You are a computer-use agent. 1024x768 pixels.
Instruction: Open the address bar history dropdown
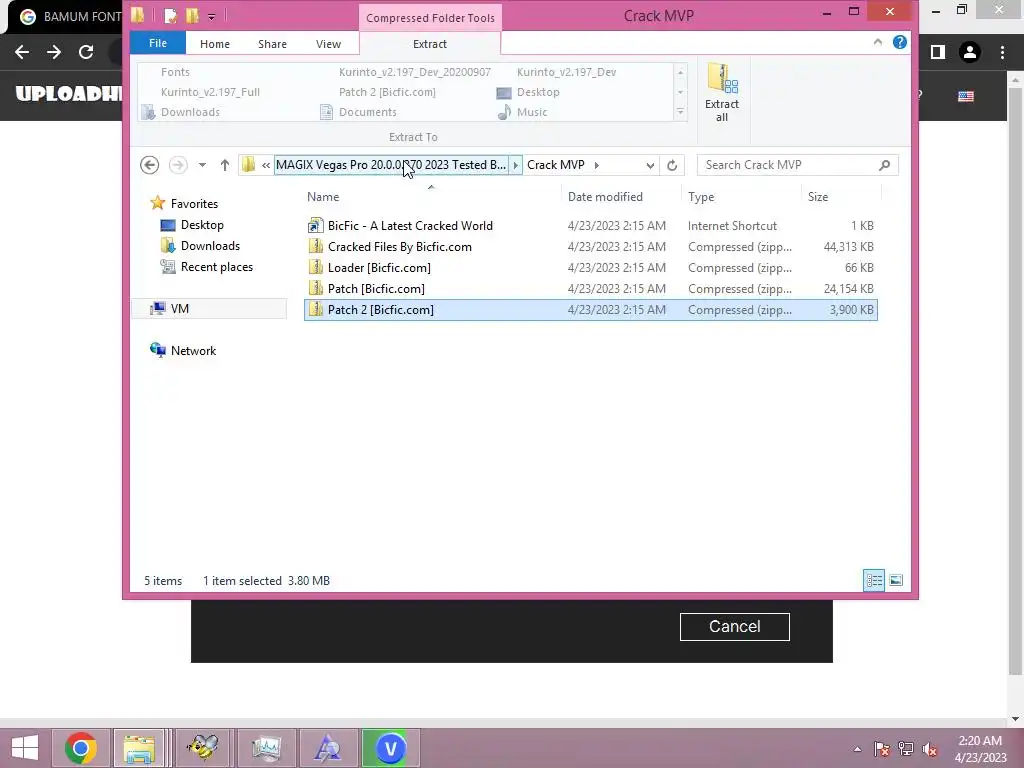tap(650, 165)
